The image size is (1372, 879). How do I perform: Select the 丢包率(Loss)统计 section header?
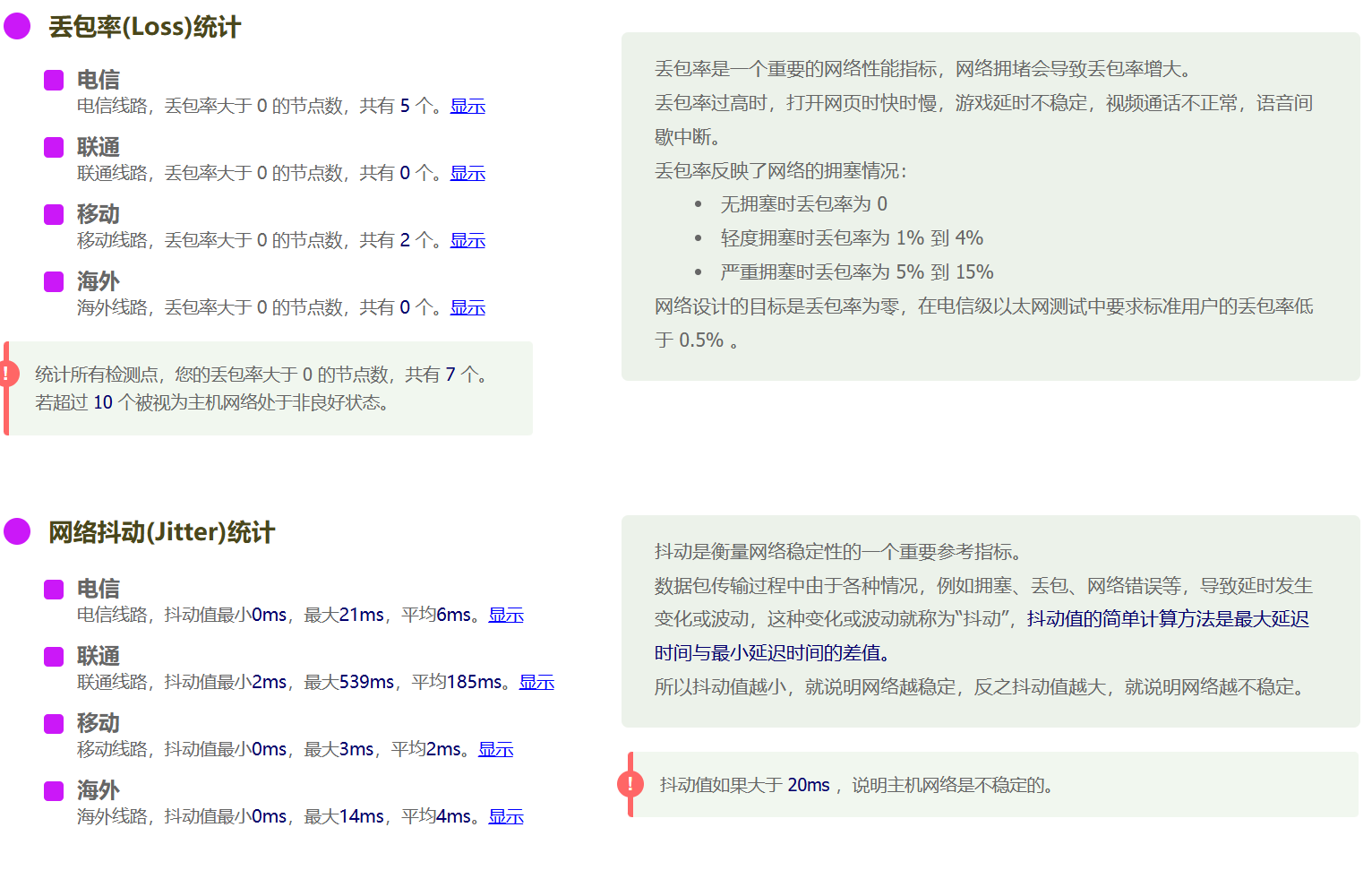click(145, 27)
